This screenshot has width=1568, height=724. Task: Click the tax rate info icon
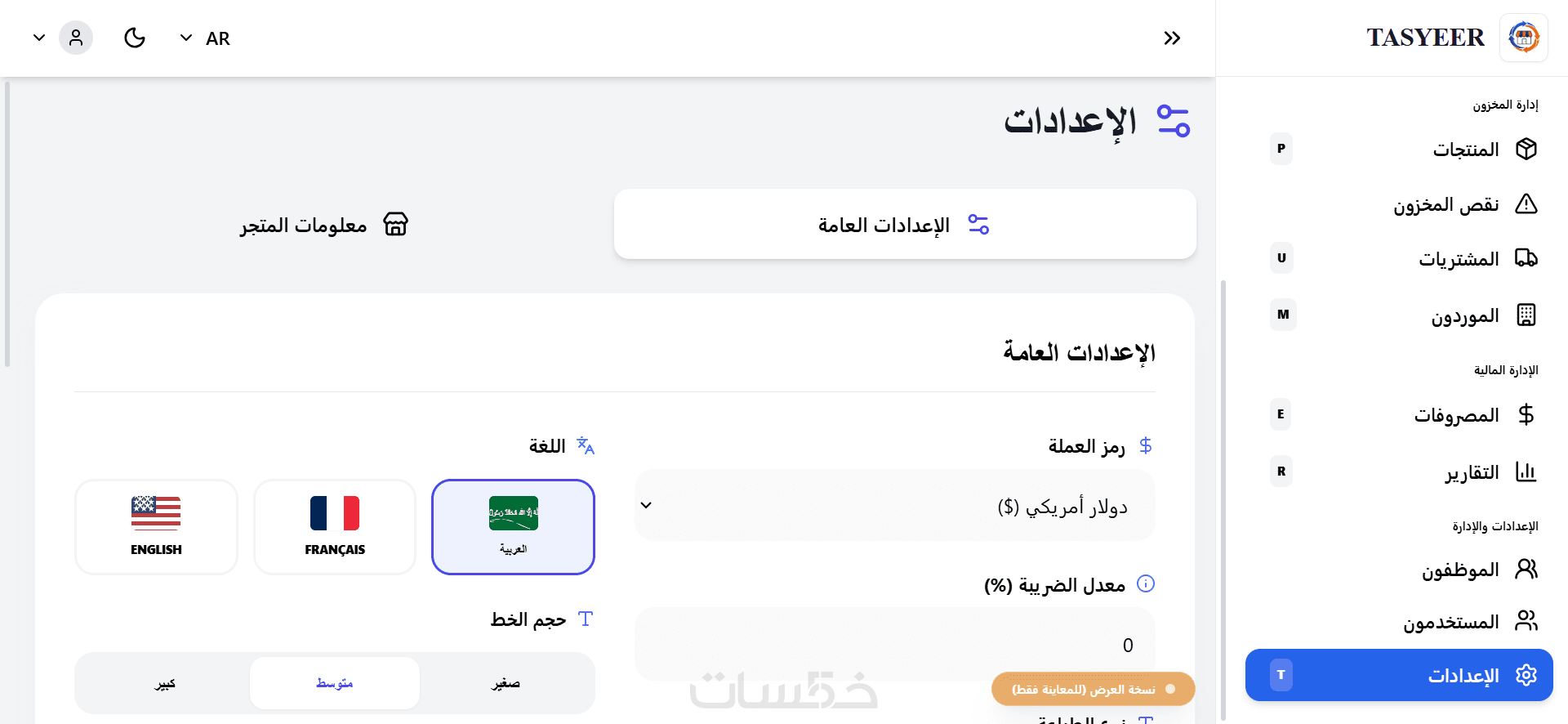coord(1146,583)
